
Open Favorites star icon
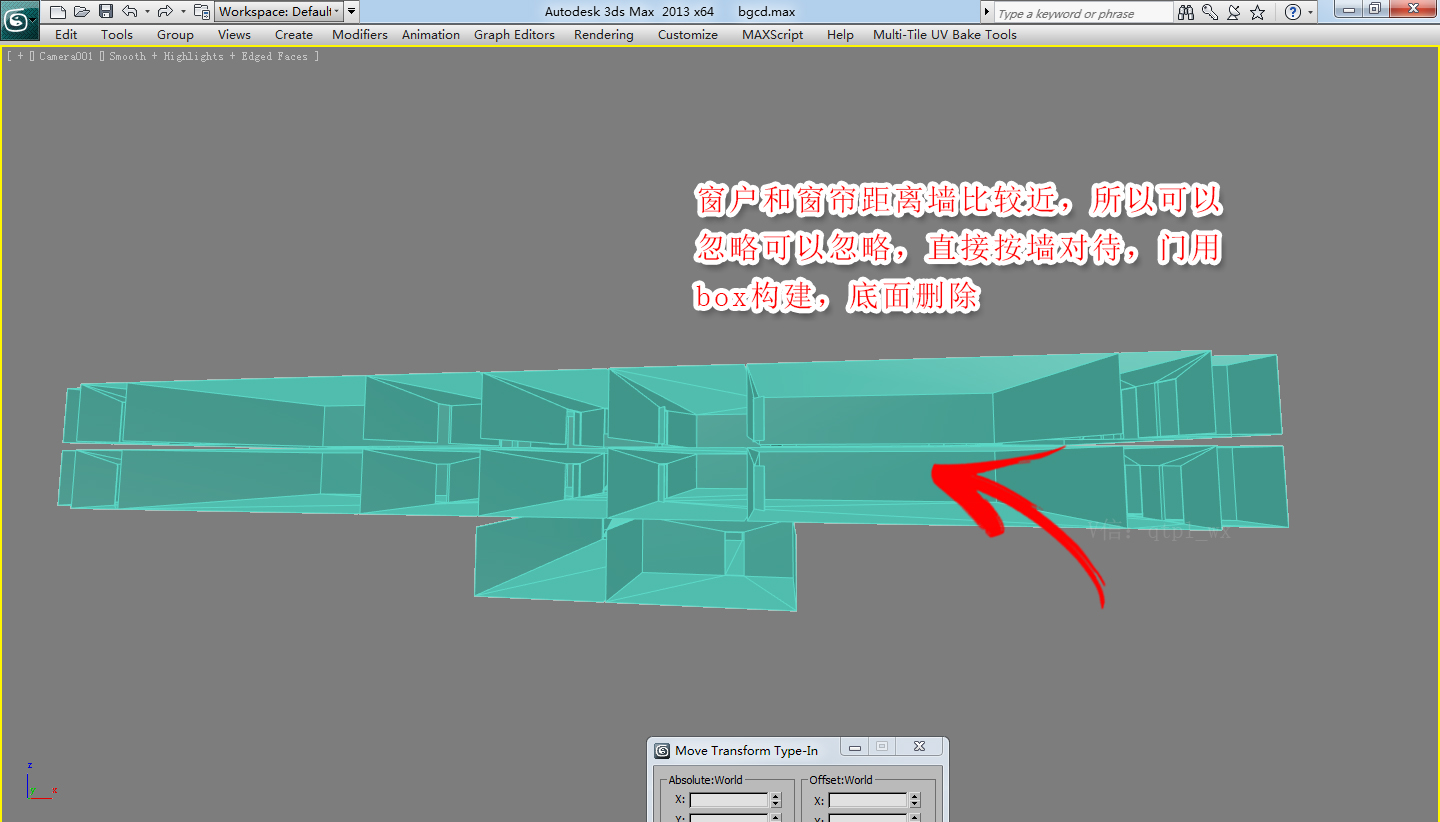(1258, 13)
